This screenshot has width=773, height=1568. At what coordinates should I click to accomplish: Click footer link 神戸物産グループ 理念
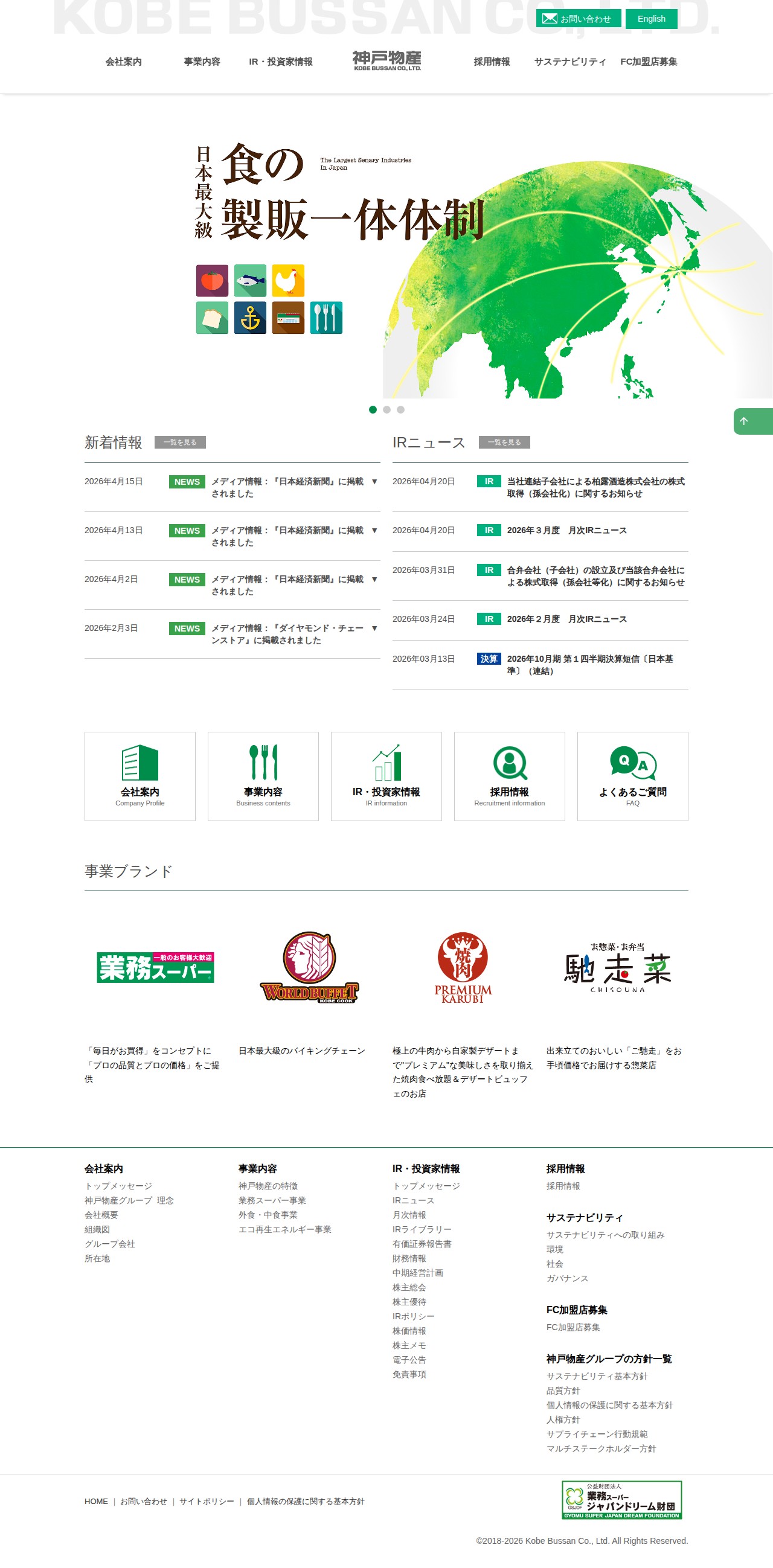point(129,1200)
